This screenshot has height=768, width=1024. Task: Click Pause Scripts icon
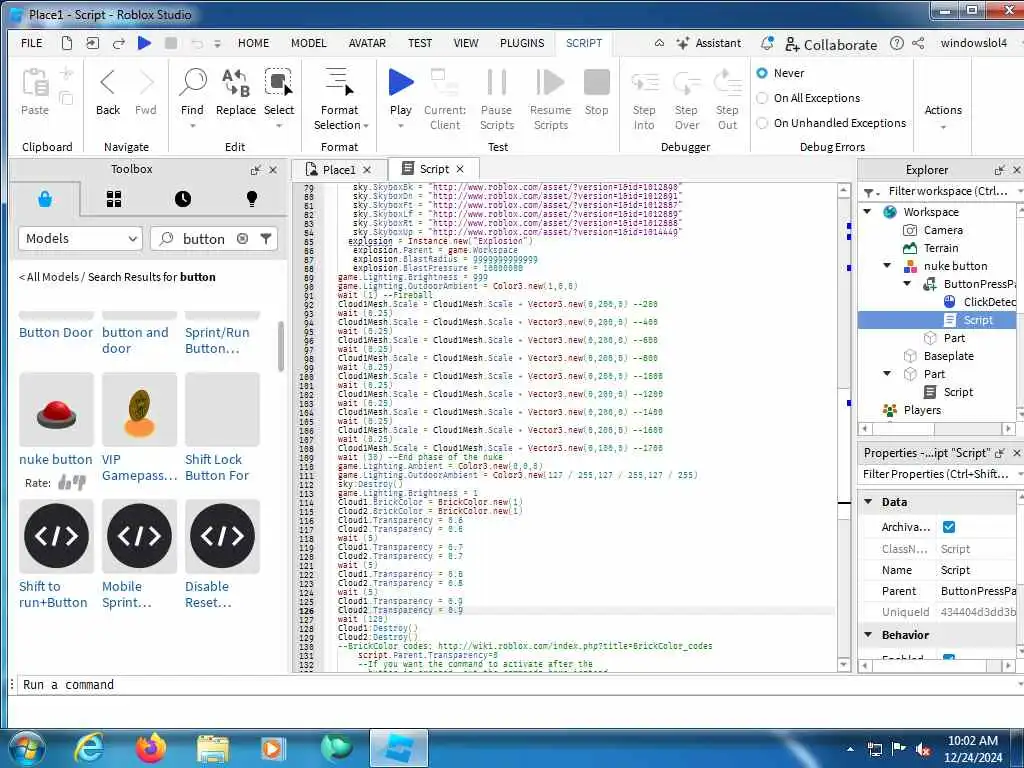(x=496, y=83)
